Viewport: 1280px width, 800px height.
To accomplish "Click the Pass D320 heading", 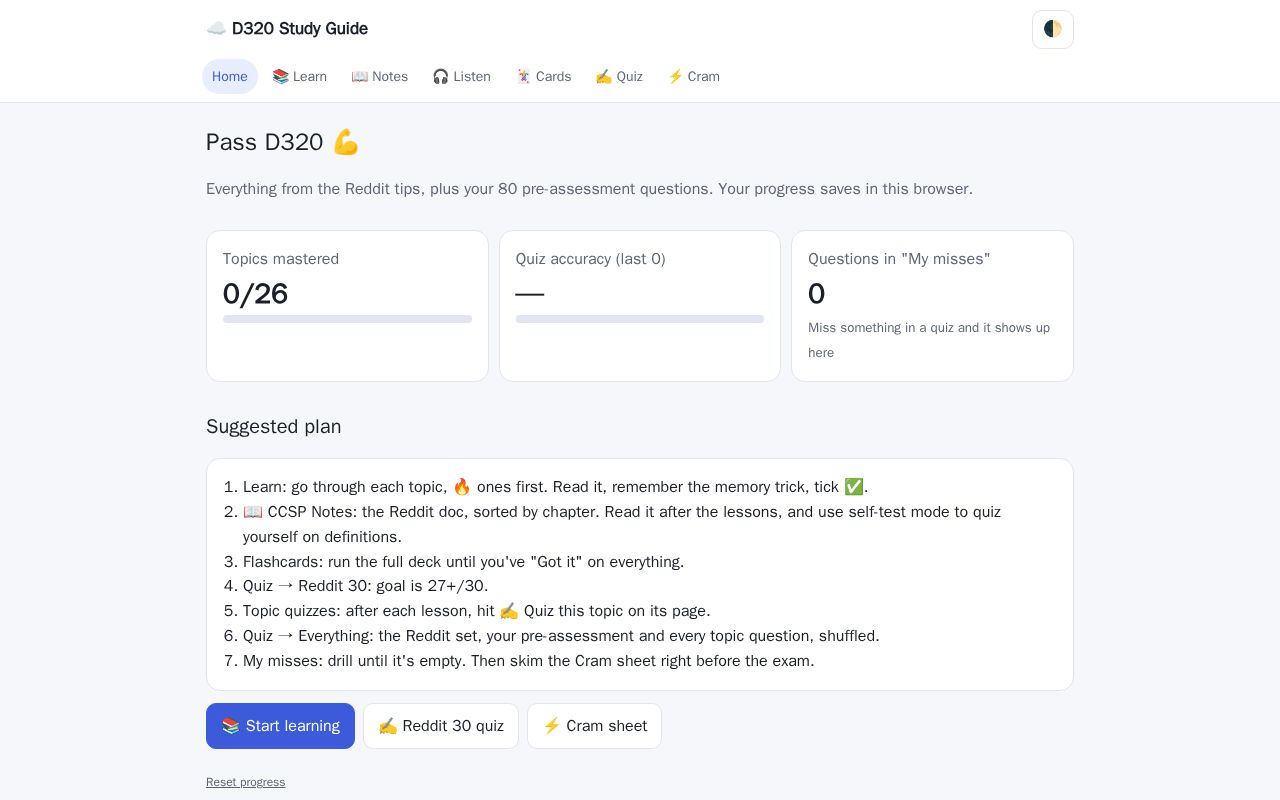I will [283, 142].
